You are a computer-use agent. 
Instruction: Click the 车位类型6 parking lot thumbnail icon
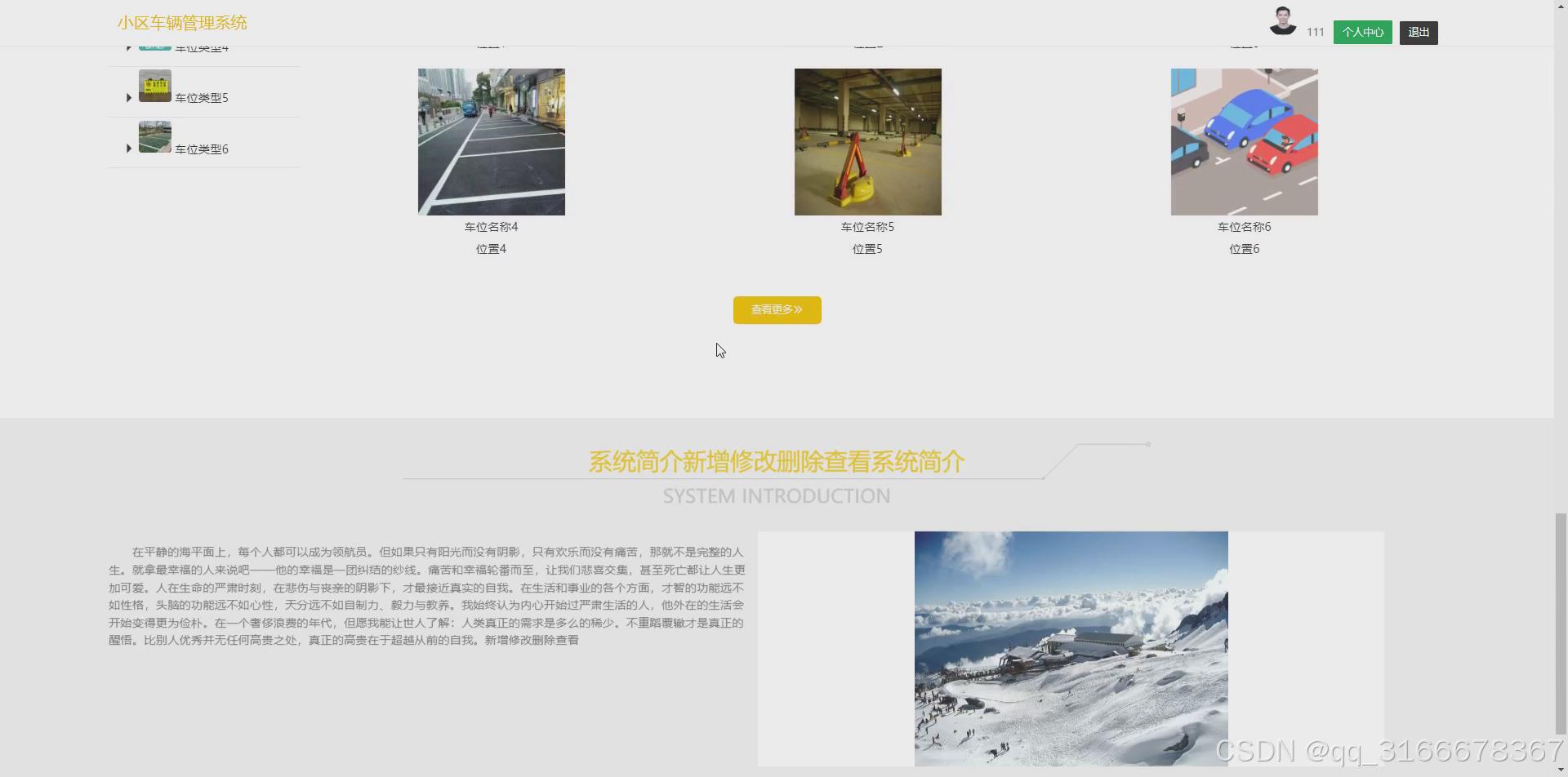pyautogui.click(x=154, y=136)
